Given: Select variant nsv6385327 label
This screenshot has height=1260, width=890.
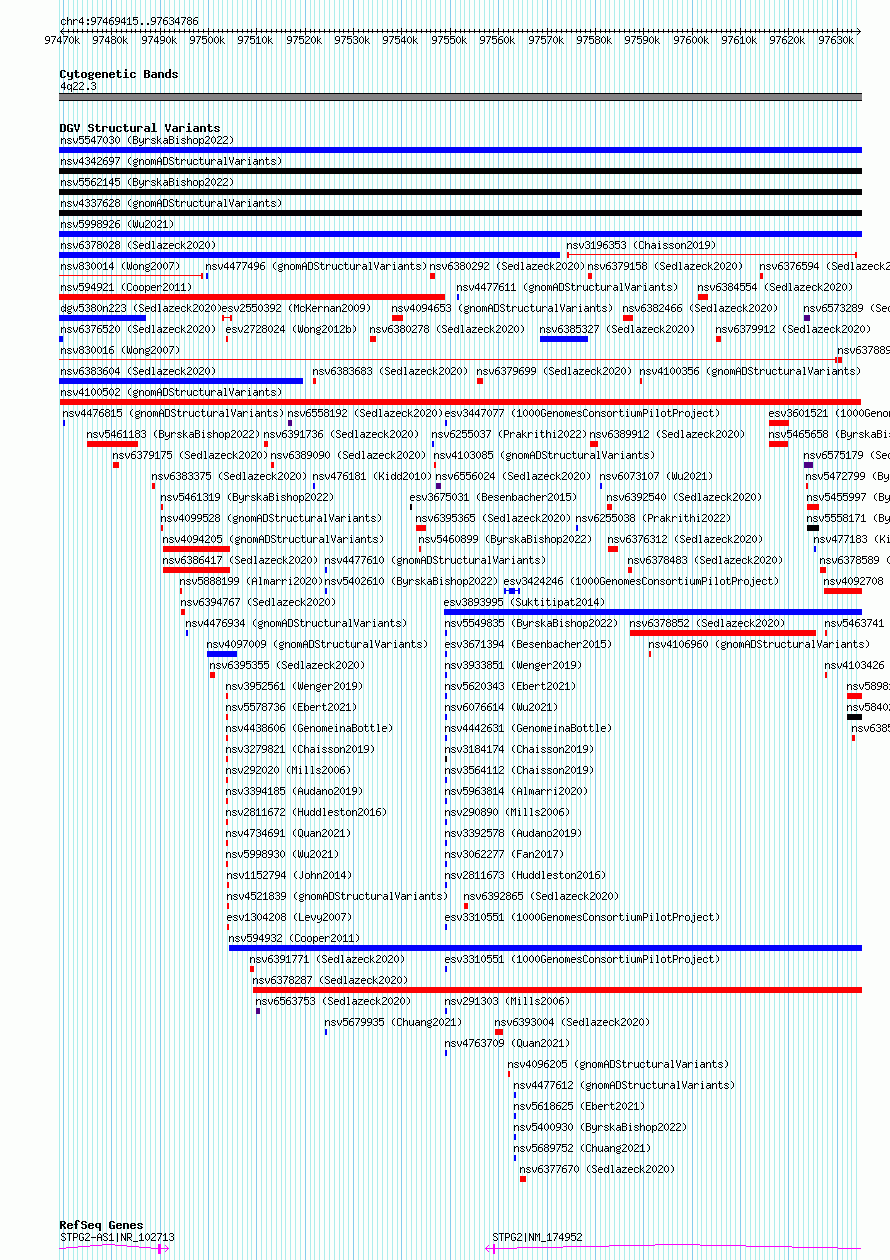Looking at the screenshot, I should [x=617, y=329].
